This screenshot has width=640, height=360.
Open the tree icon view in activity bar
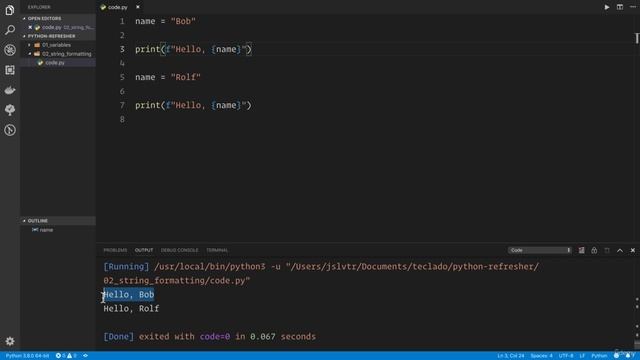click(x=10, y=110)
